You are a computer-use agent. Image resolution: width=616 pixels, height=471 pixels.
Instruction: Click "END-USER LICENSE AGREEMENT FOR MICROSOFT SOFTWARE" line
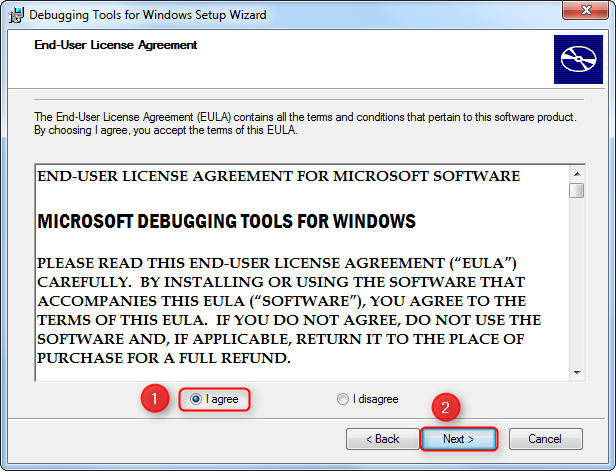[279, 176]
